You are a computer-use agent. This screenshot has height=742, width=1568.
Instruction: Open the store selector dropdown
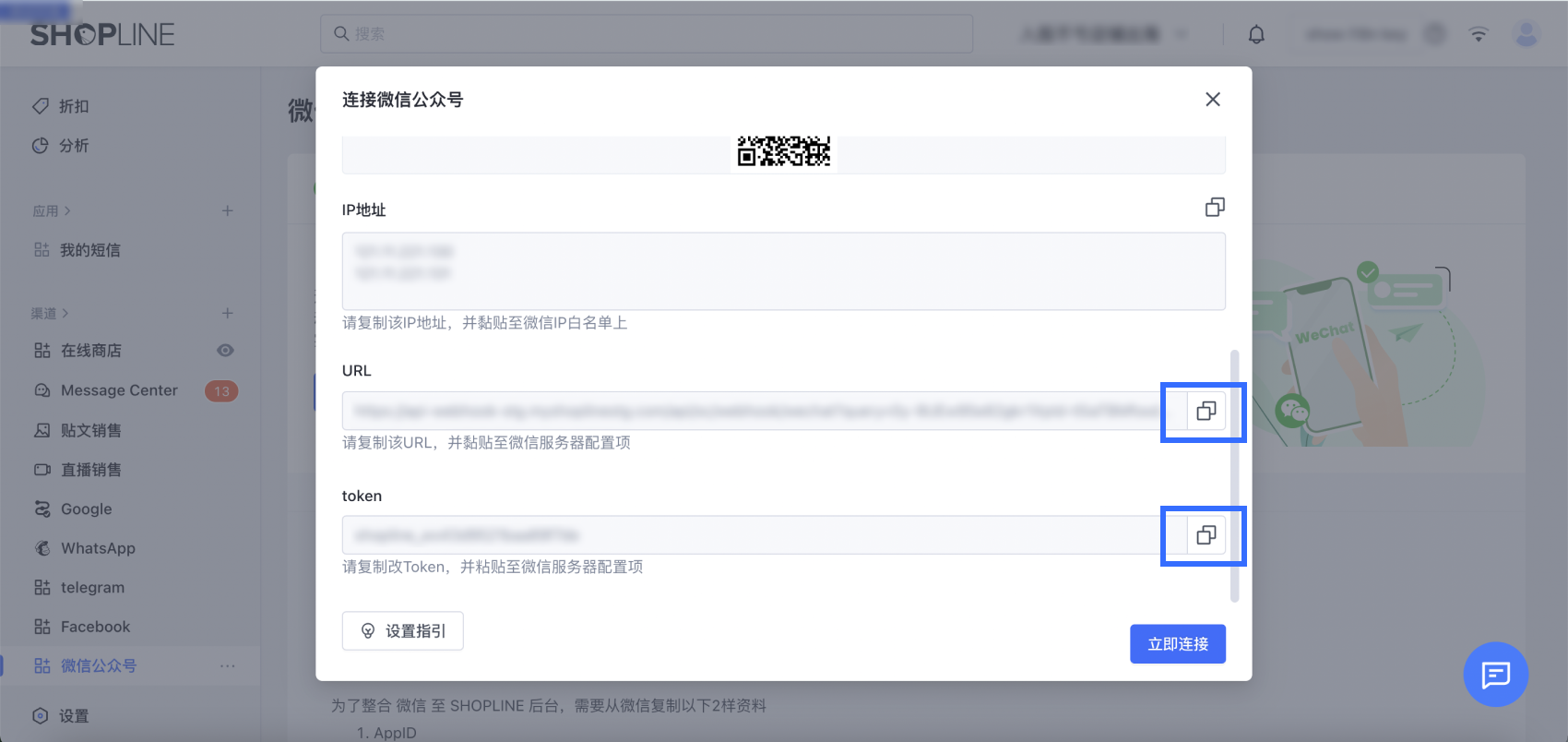pyautogui.click(x=1104, y=34)
